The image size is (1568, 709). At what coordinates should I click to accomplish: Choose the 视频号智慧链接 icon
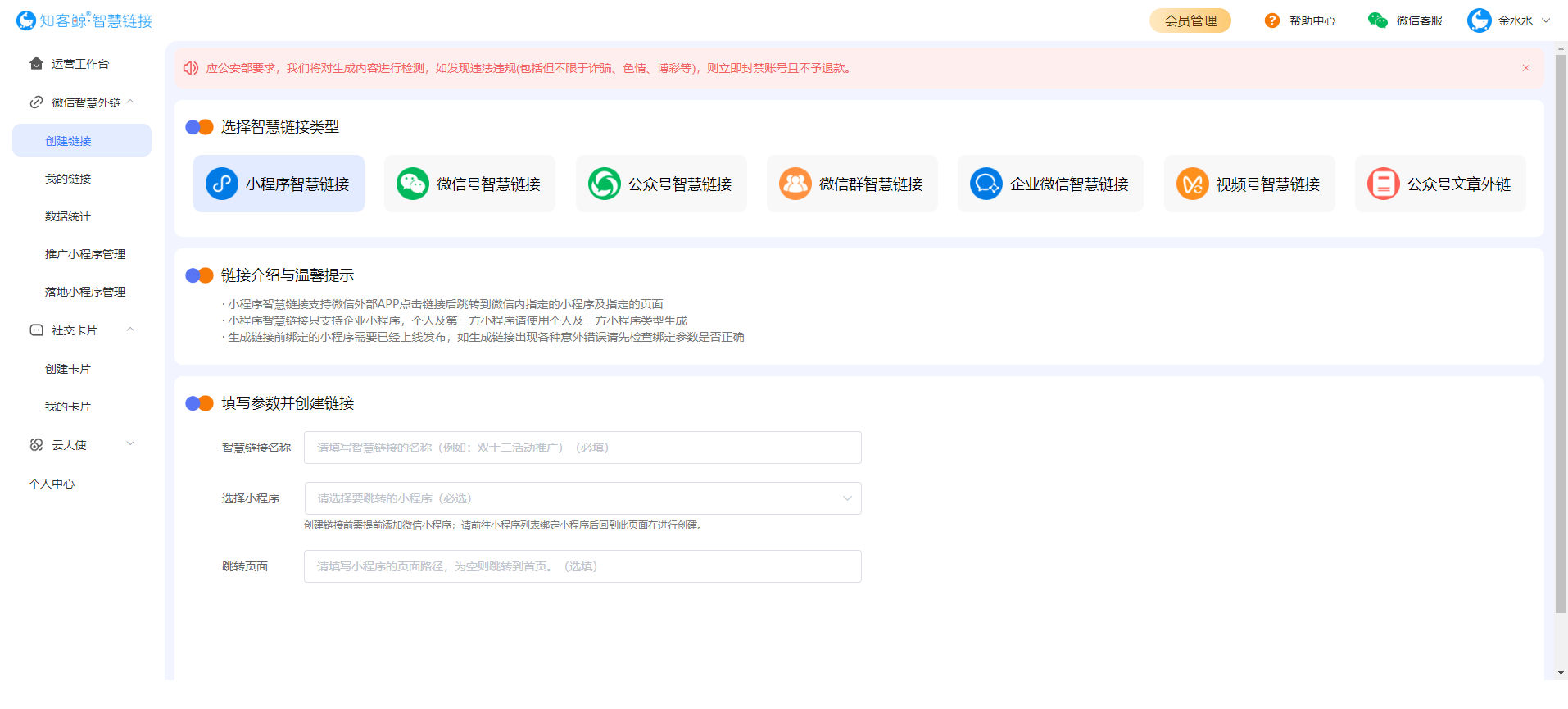[x=1192, y=184]
